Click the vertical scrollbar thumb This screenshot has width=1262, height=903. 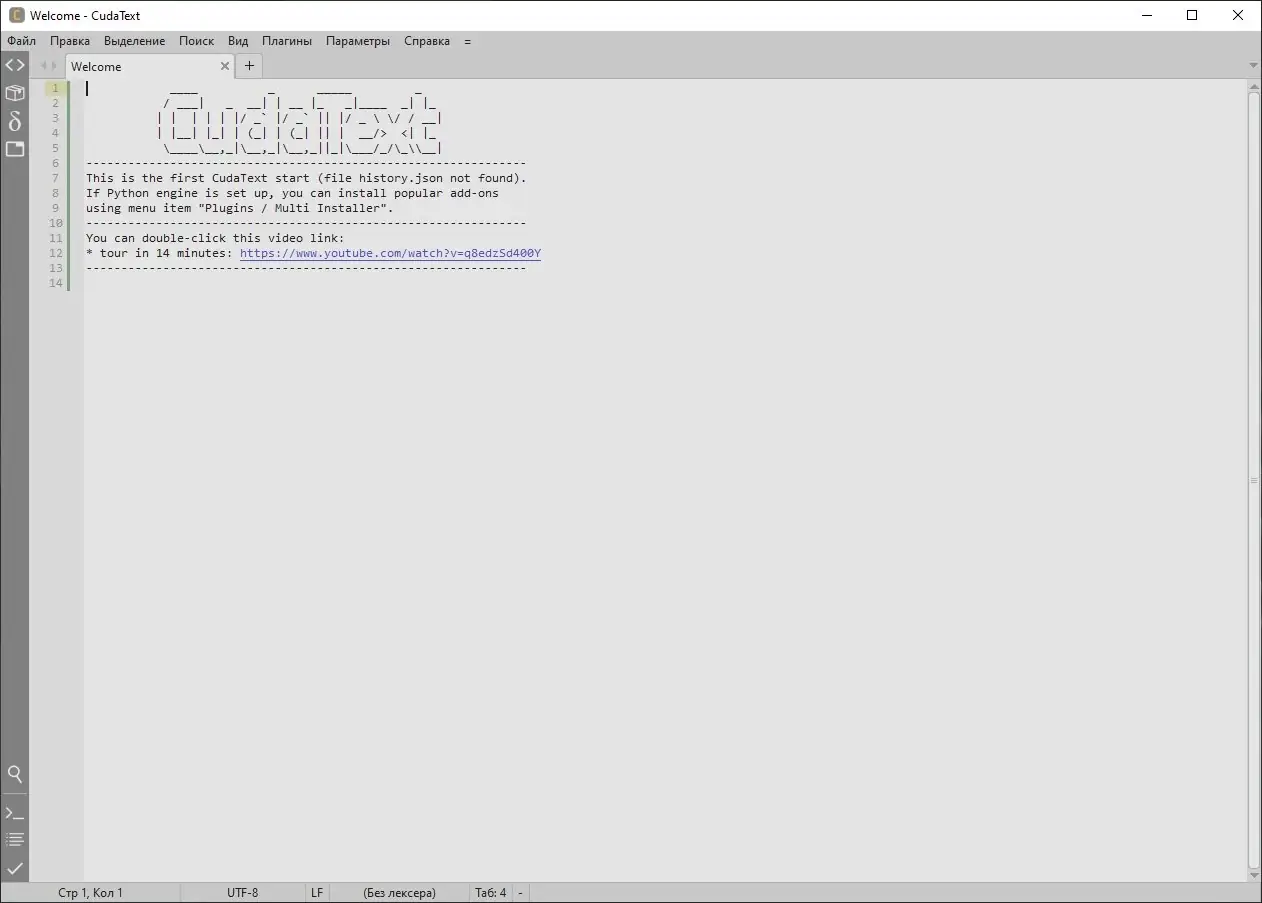1254,480
